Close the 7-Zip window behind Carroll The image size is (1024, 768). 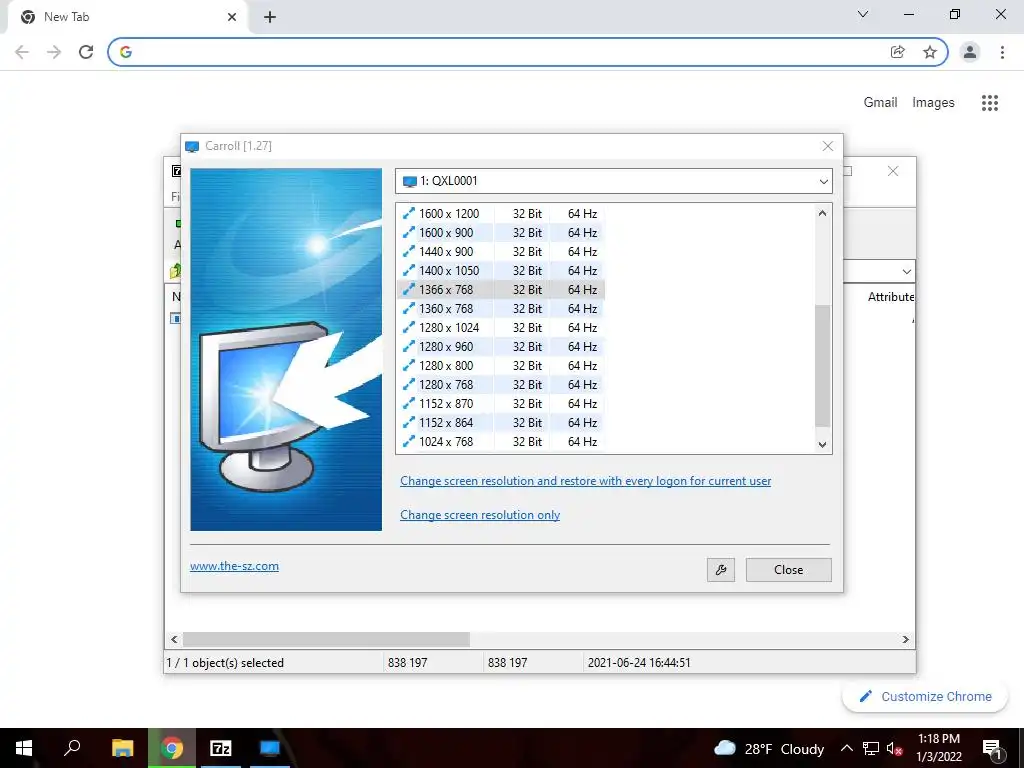tap(893, 171)
